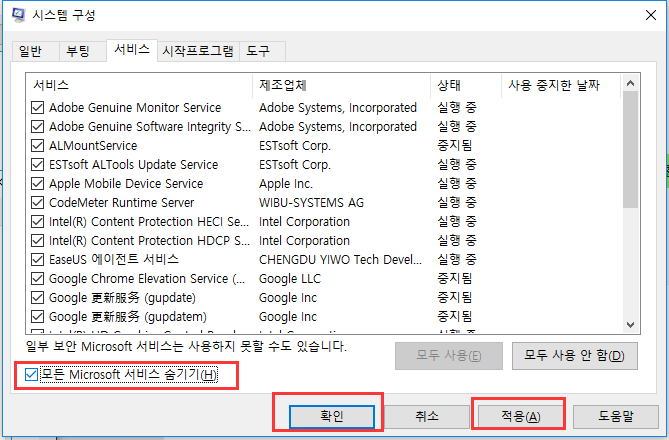Sort by 서비스 column header
The width and height of the screenshot is (669, 440).
[139, 85]
